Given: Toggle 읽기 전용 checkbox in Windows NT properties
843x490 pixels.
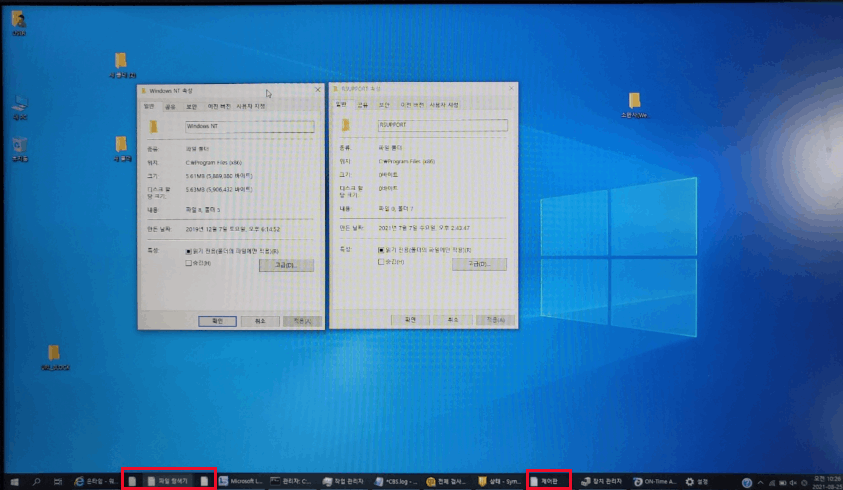Looking at the screenshot, I should (188, 251).
